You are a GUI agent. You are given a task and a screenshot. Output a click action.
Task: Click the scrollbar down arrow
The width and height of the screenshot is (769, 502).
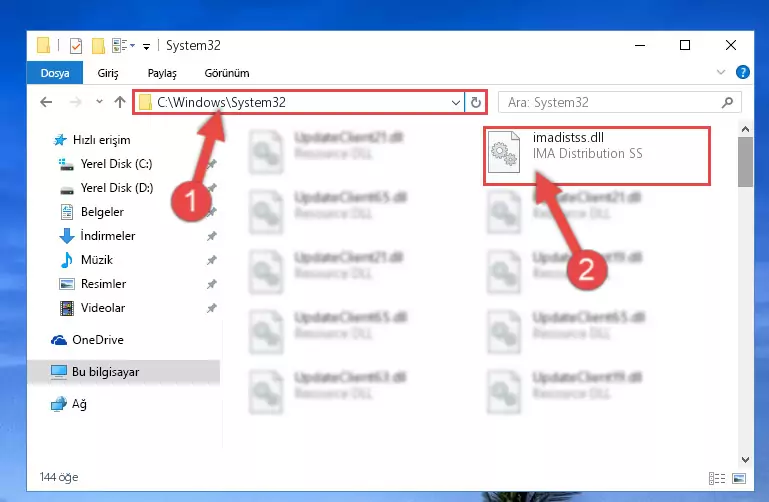745,460
